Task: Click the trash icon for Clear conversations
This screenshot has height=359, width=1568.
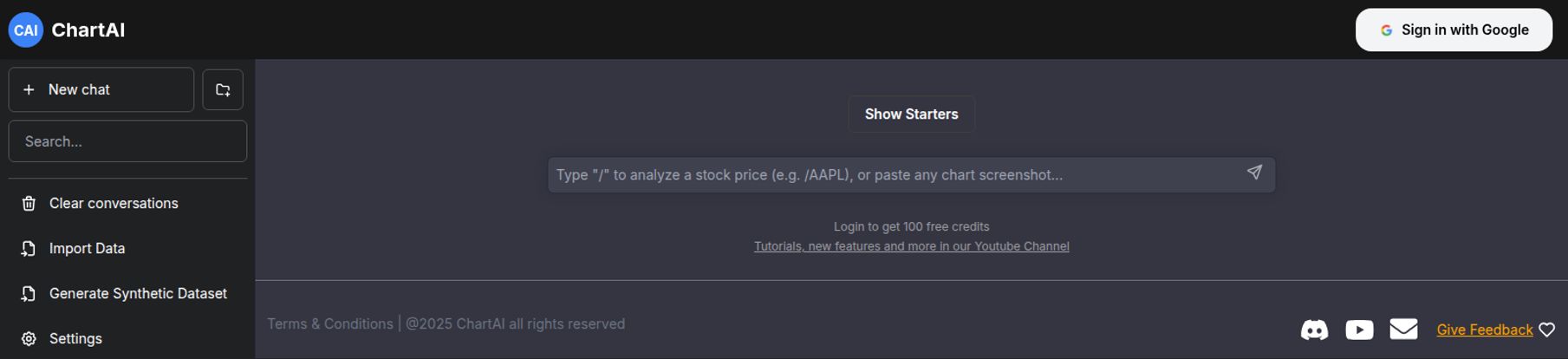Action: click(x=29, y=203)
